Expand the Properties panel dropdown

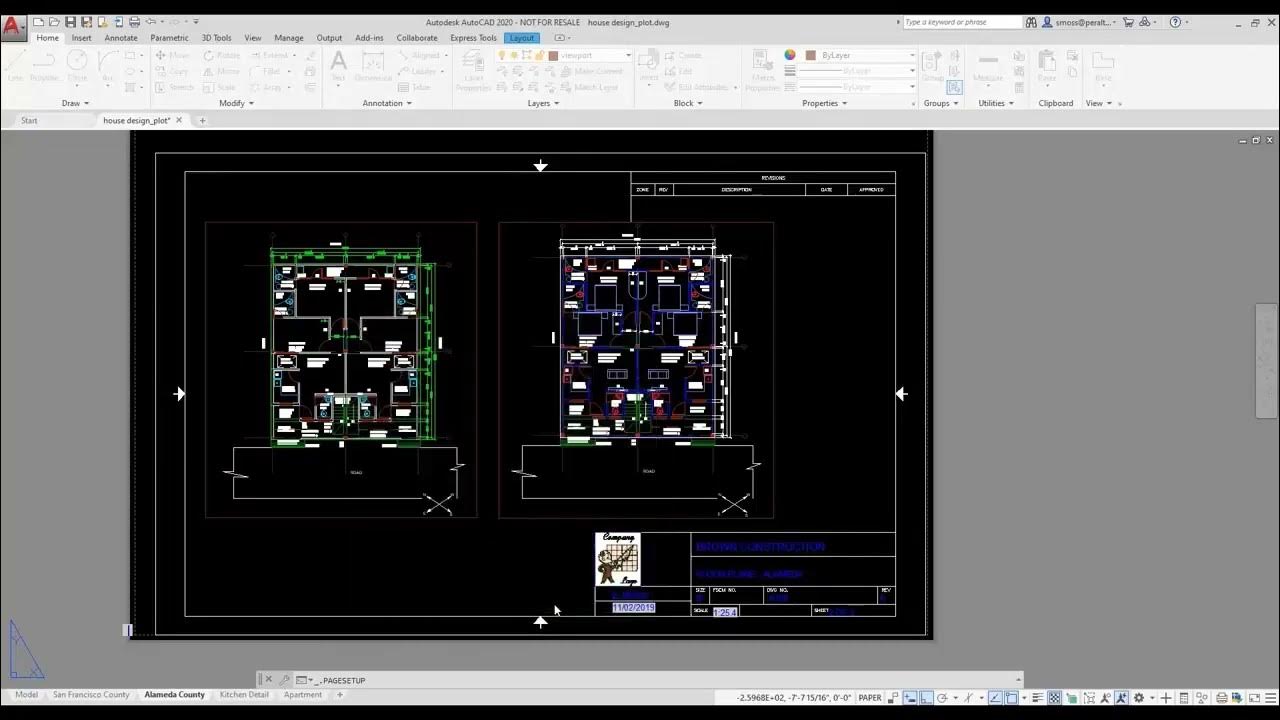tap(825, 103)
